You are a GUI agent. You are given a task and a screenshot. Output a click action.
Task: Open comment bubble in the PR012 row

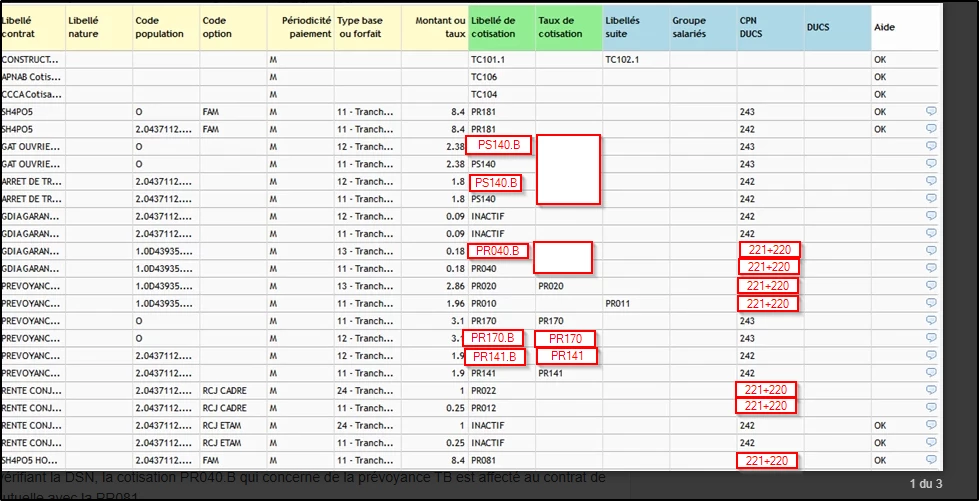[x=931, y=407]
